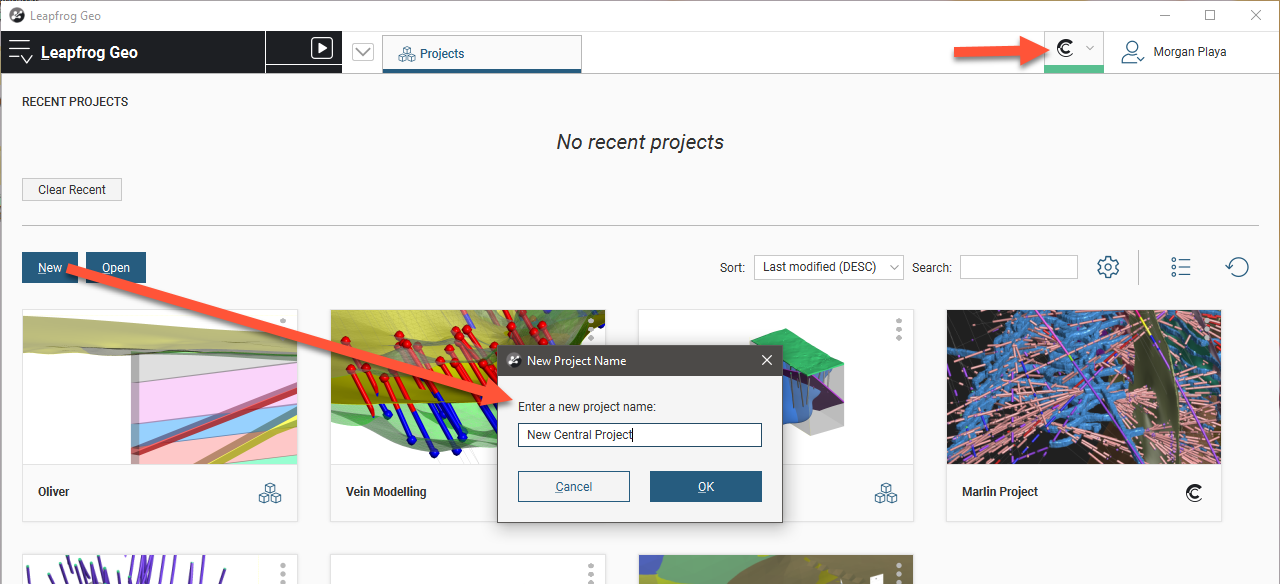Click the Open project button

tap(116, 267)
